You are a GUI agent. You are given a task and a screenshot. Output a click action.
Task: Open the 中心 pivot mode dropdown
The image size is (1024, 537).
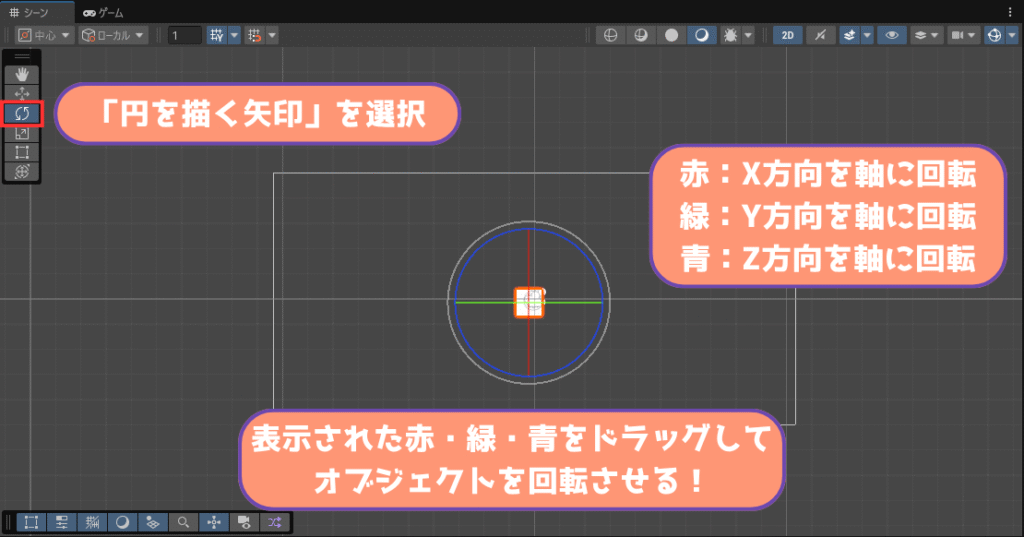(x=44, y=35)
